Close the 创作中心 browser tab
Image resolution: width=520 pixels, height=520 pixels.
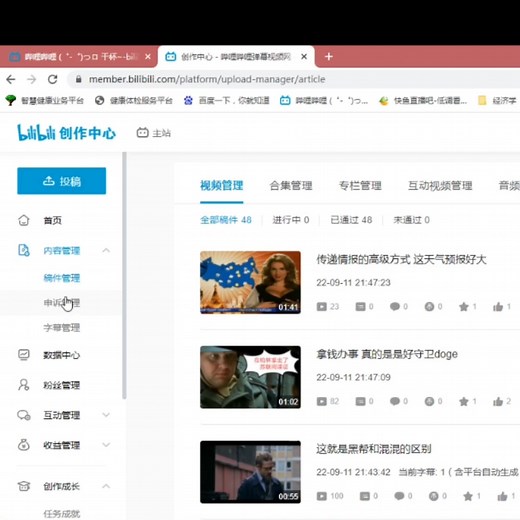point(304,57)
